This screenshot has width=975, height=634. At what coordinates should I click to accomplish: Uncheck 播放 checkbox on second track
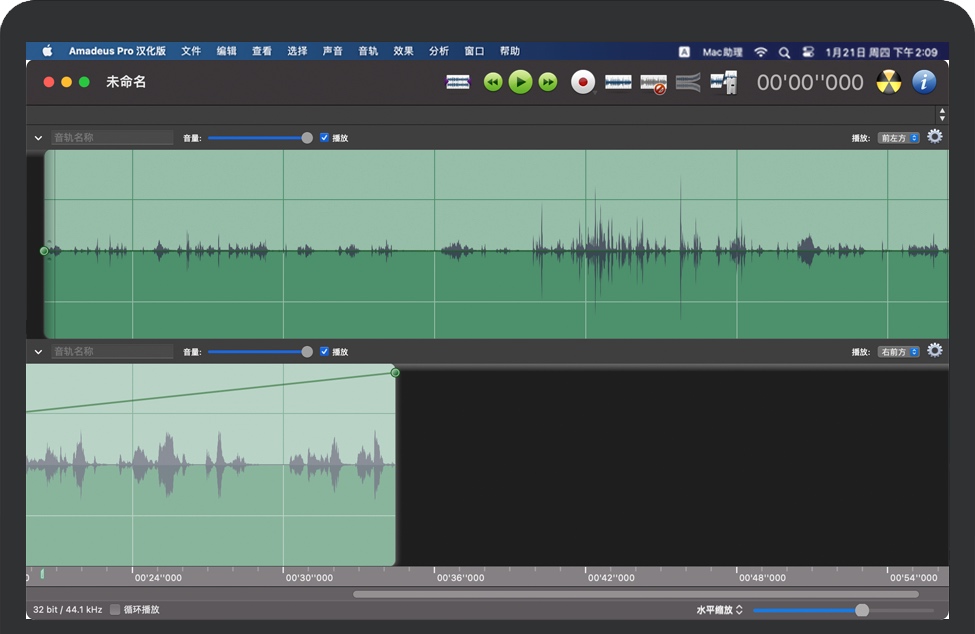point(324,352)
